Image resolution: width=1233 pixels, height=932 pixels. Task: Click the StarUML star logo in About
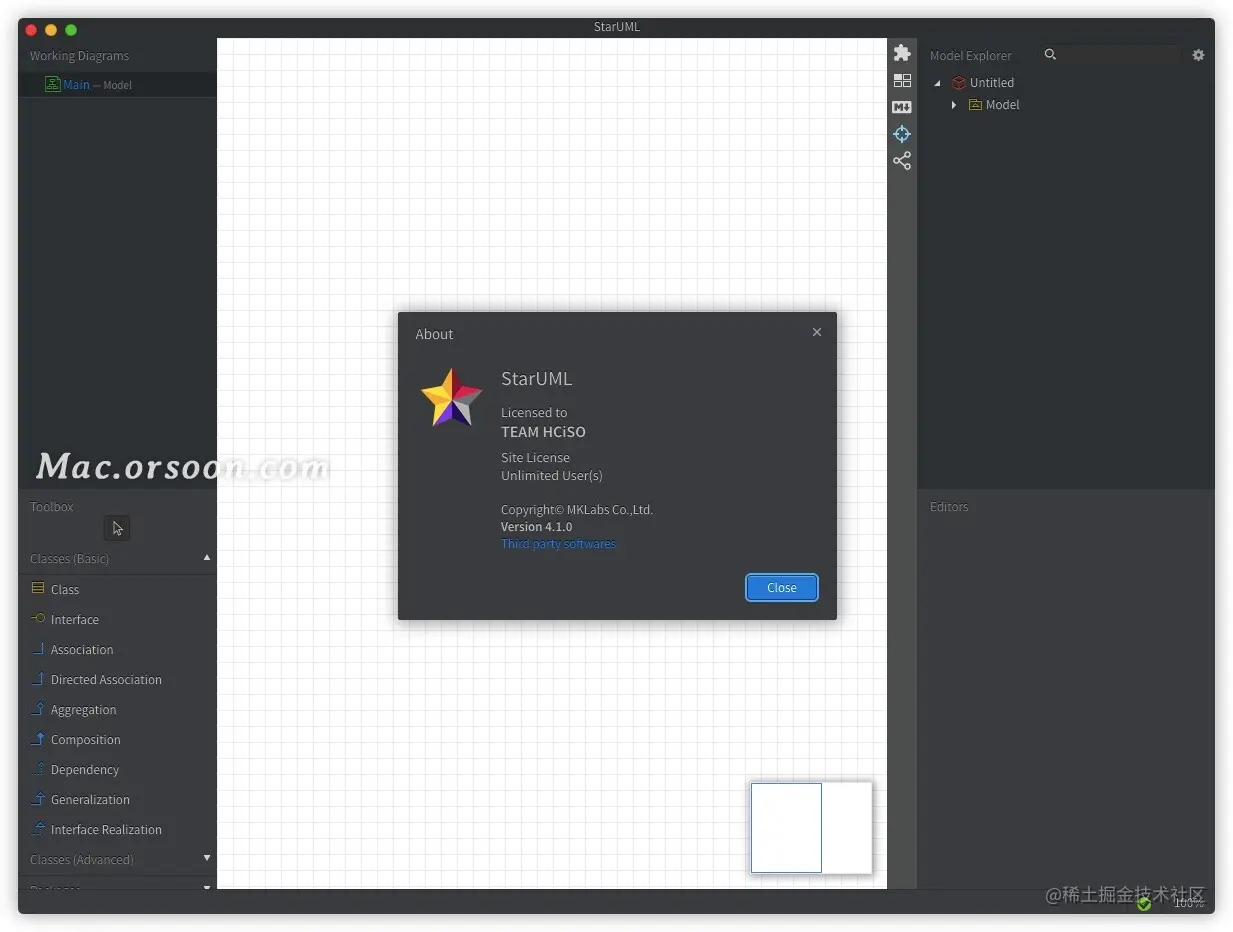(x=452, y=398)
